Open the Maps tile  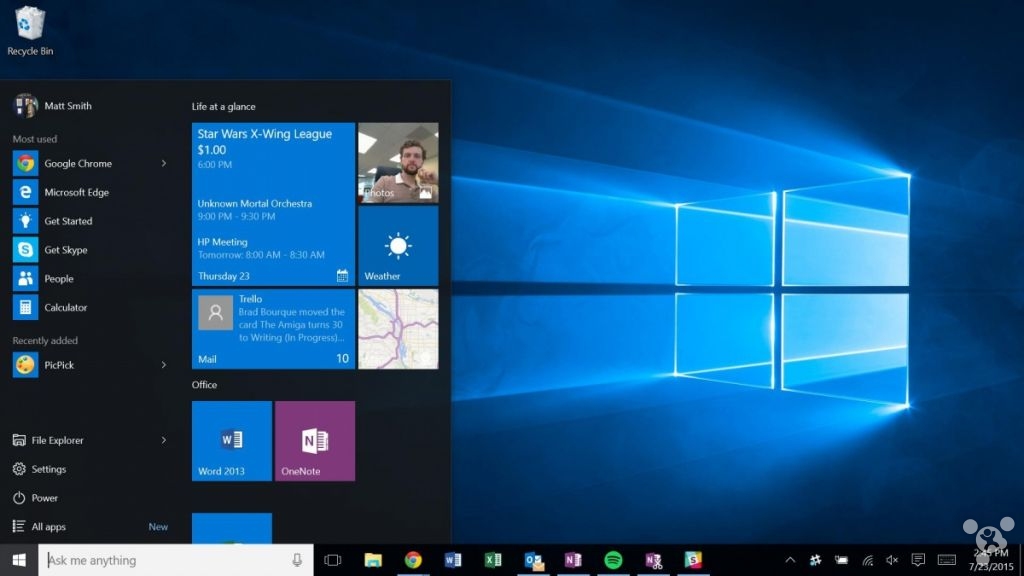tap(398, 329)
